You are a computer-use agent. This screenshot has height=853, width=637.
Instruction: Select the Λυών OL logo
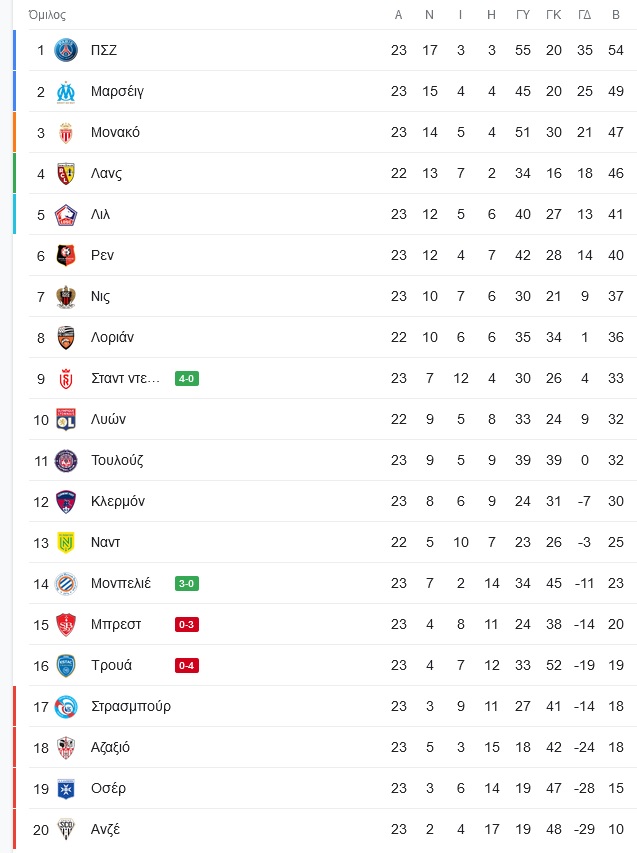tap(66, 419)
